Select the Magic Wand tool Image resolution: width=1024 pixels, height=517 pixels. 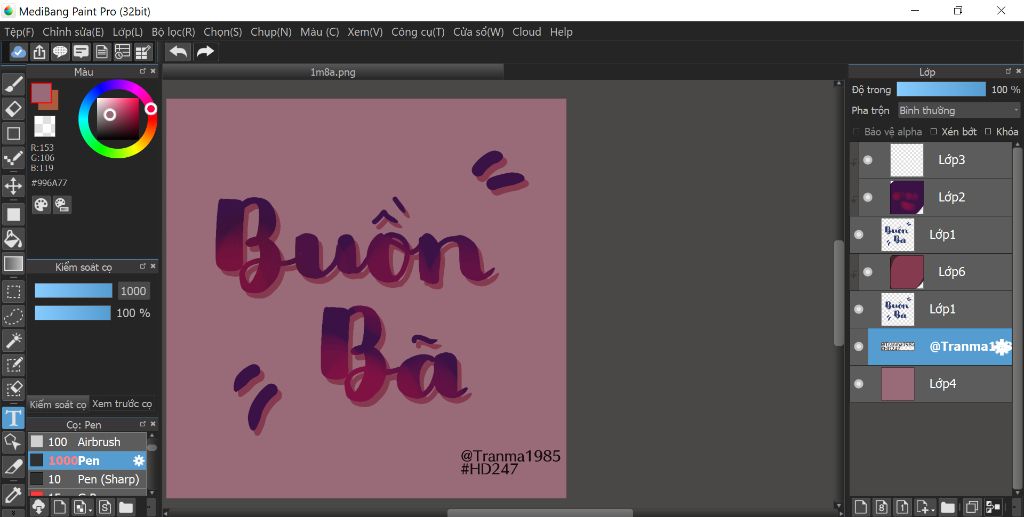click(13, 340)
